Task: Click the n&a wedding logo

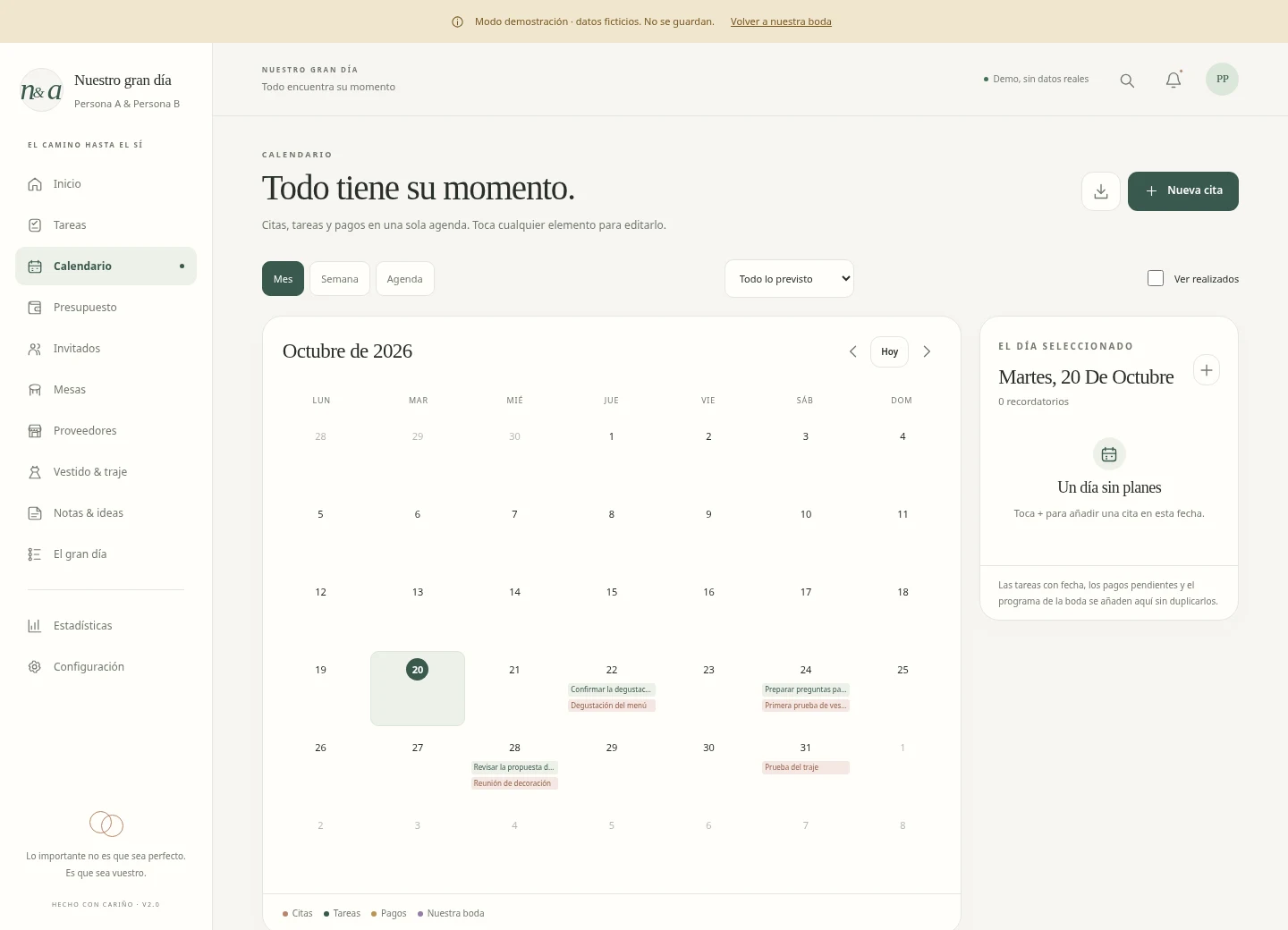Action: 41,90
